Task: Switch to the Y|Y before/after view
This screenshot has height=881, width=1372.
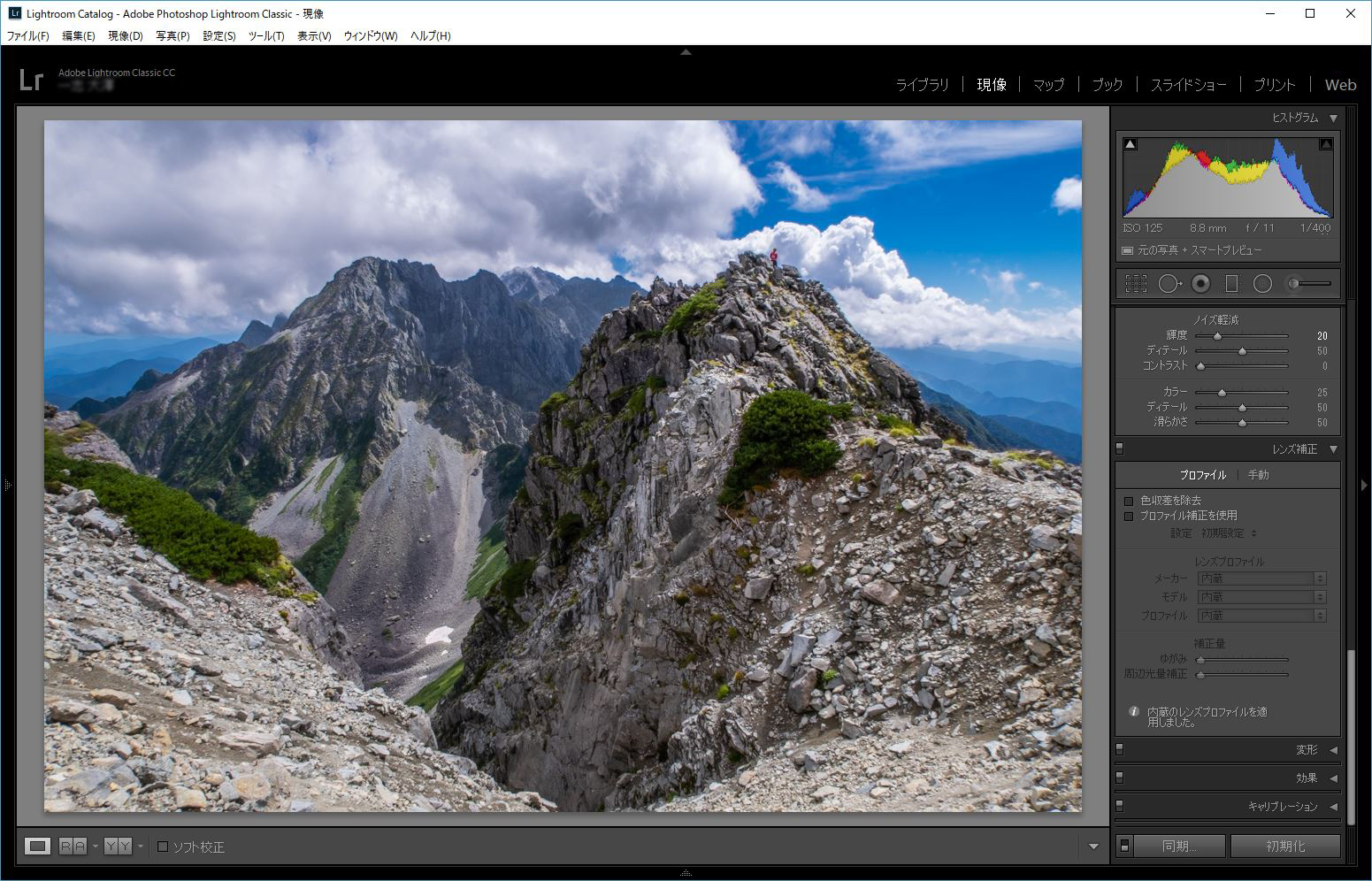Action: (118, 847)
